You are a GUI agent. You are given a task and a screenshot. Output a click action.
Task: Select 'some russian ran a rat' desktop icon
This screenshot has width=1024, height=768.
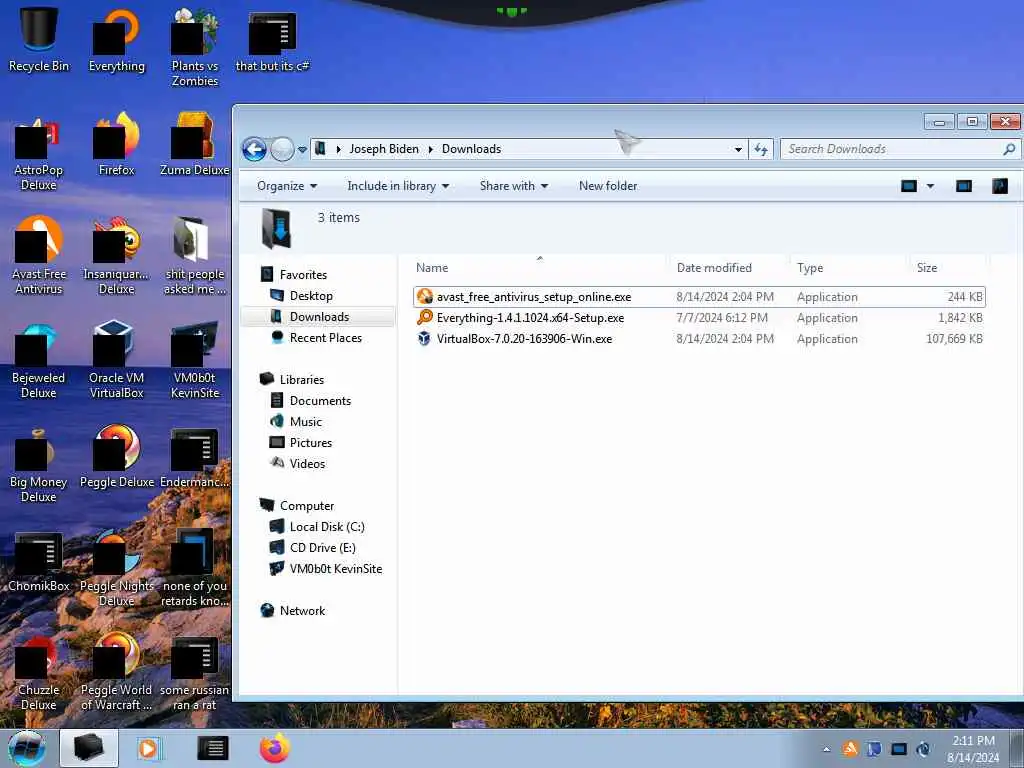(195, 671)
